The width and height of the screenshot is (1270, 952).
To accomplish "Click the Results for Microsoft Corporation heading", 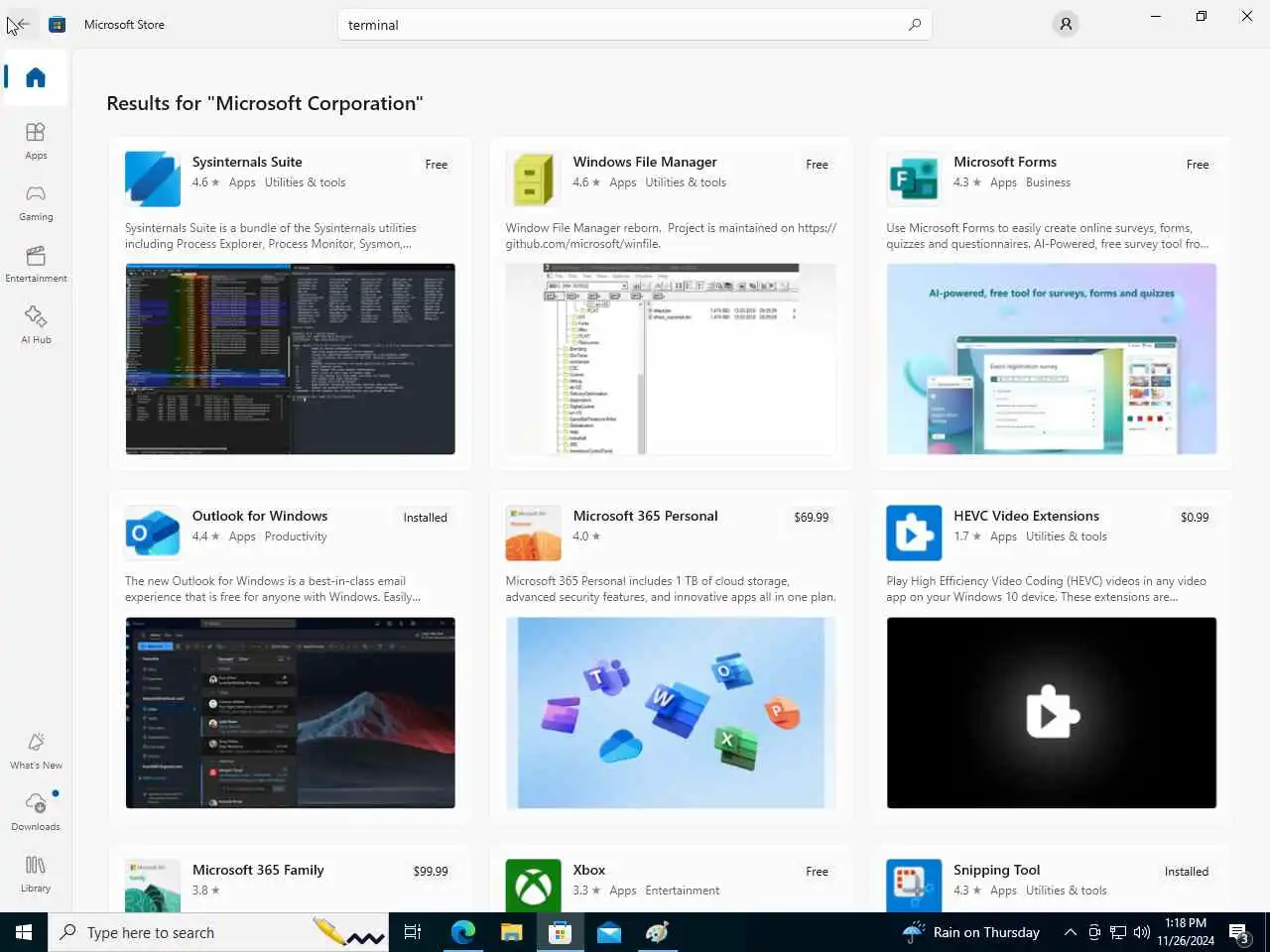I will tap(265, 103).
